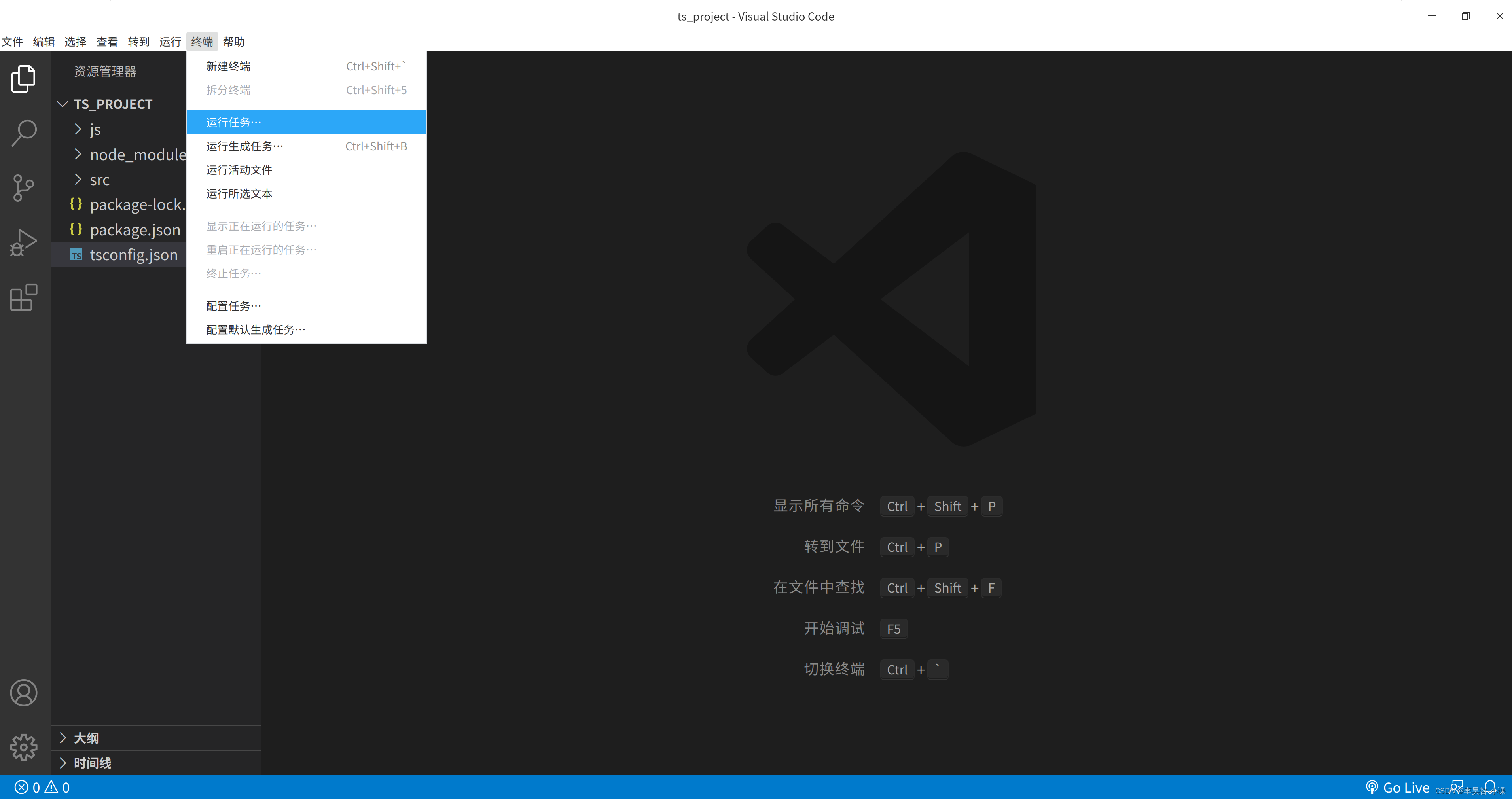Choose 运行所选文本 menu entry
The image size is (1512, 799).
click(x=306, y=194)
